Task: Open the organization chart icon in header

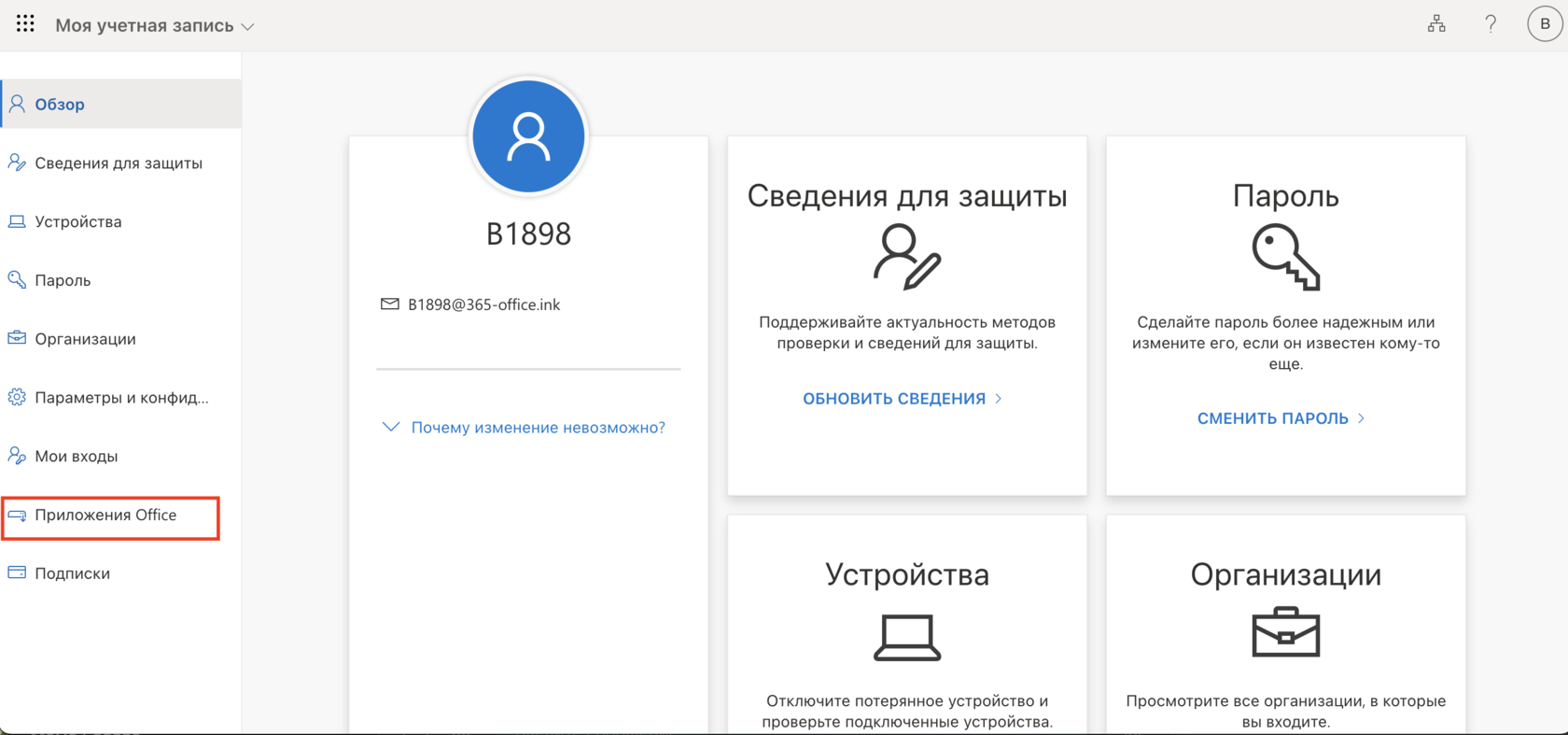Action: tap(1436, 24)
